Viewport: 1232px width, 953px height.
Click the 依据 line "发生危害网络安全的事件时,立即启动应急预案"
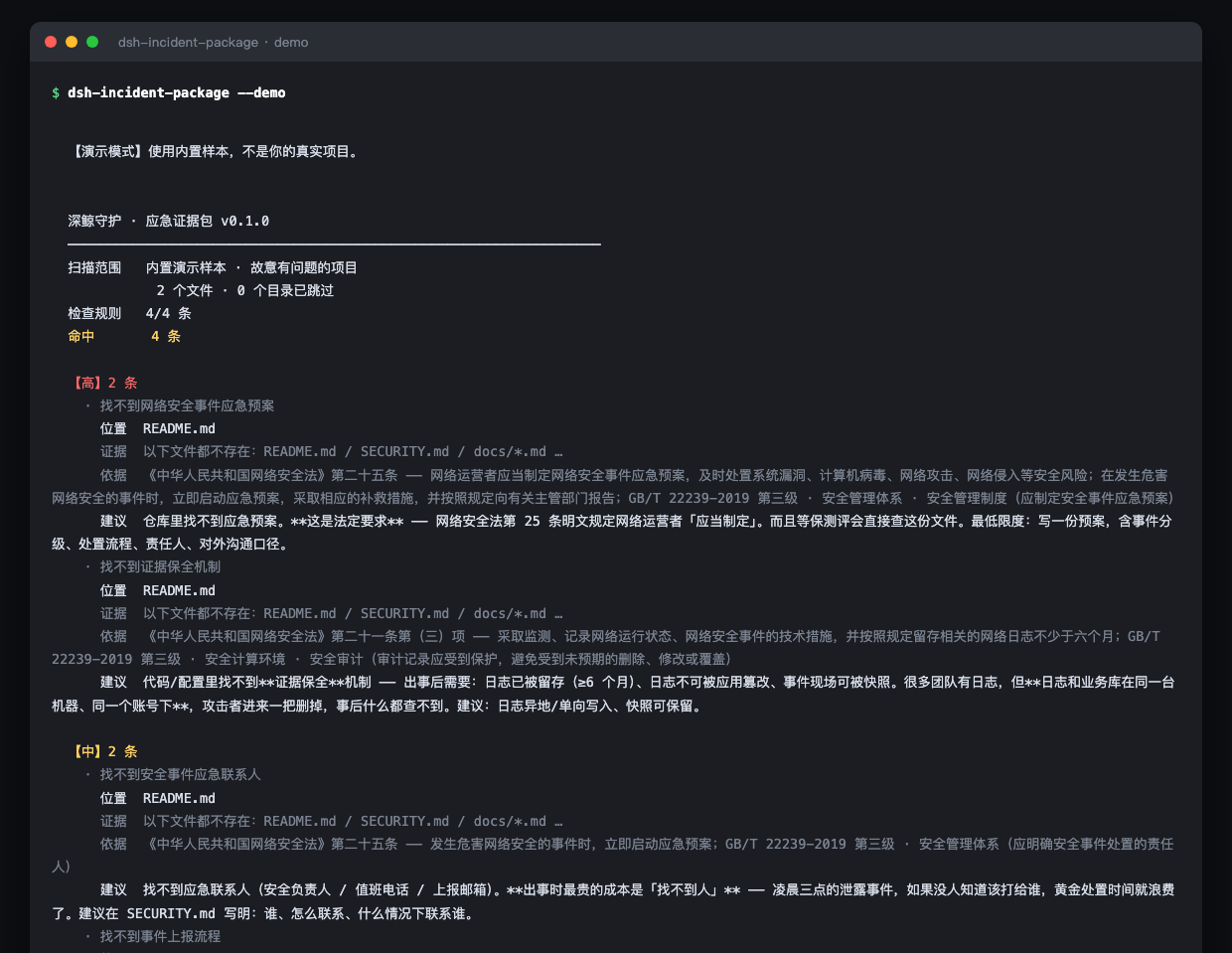click(x=613, y=855)
